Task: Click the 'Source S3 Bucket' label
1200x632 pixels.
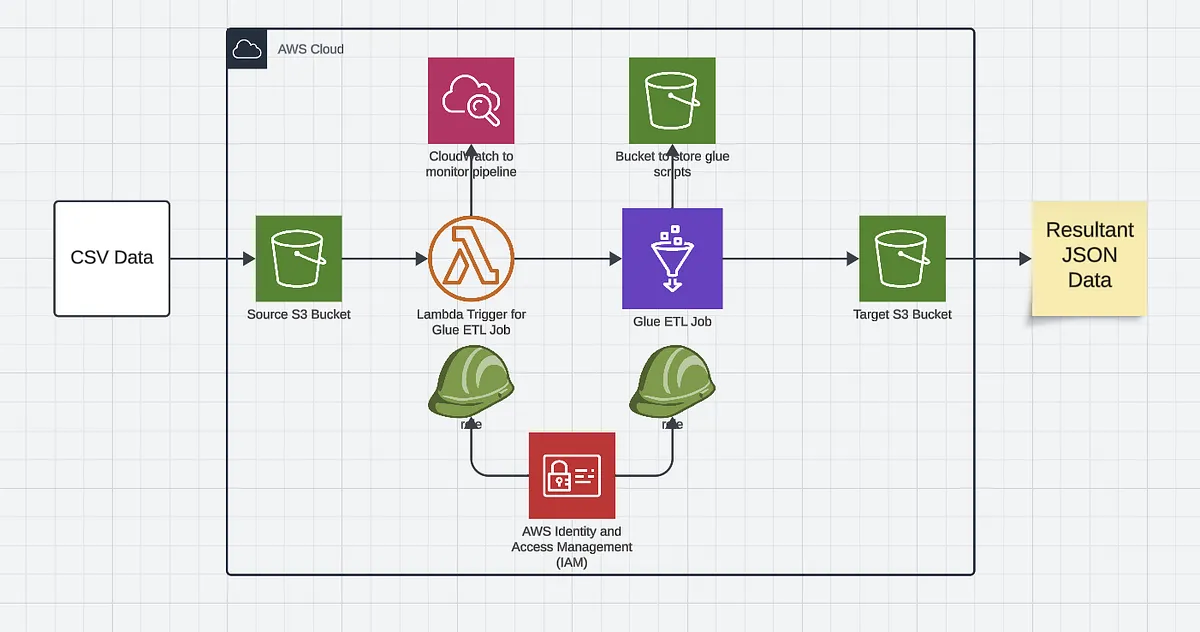Action: (299, 315)
